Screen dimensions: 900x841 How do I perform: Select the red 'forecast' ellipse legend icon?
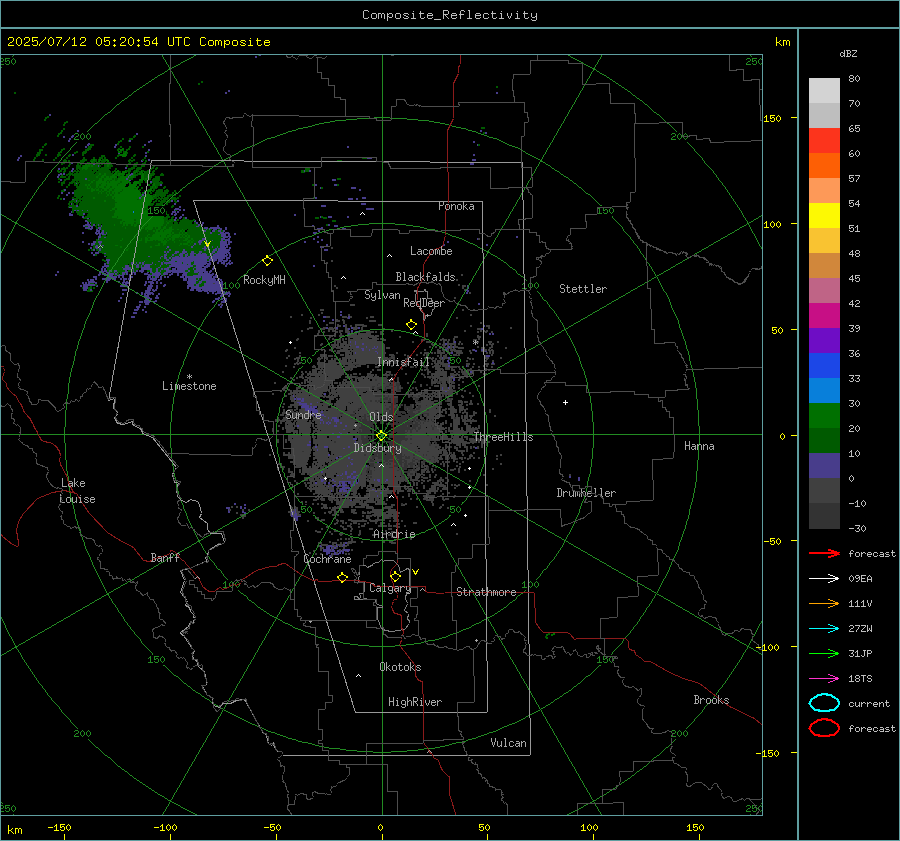(824, 728)
